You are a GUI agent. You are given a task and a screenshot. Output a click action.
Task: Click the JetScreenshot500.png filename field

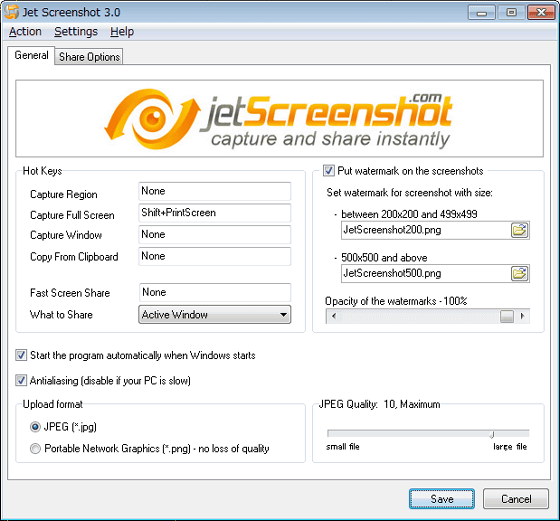point(426,274)
